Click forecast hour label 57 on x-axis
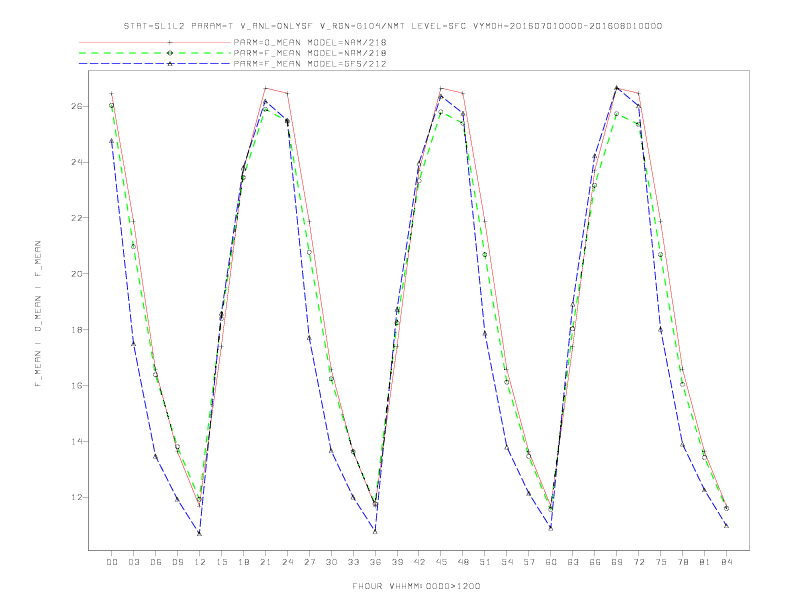The image size is (792, 612). click(529, 562)
